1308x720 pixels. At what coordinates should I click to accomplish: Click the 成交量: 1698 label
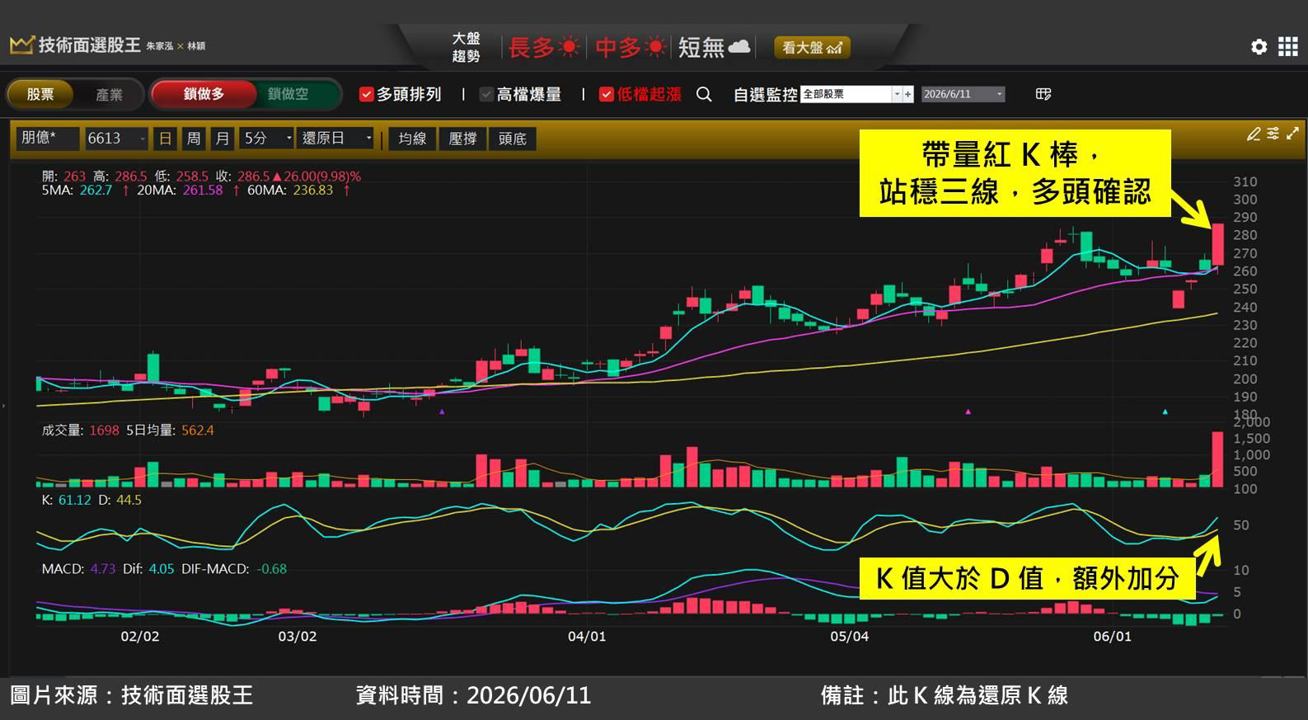click(x=80, y=430)
